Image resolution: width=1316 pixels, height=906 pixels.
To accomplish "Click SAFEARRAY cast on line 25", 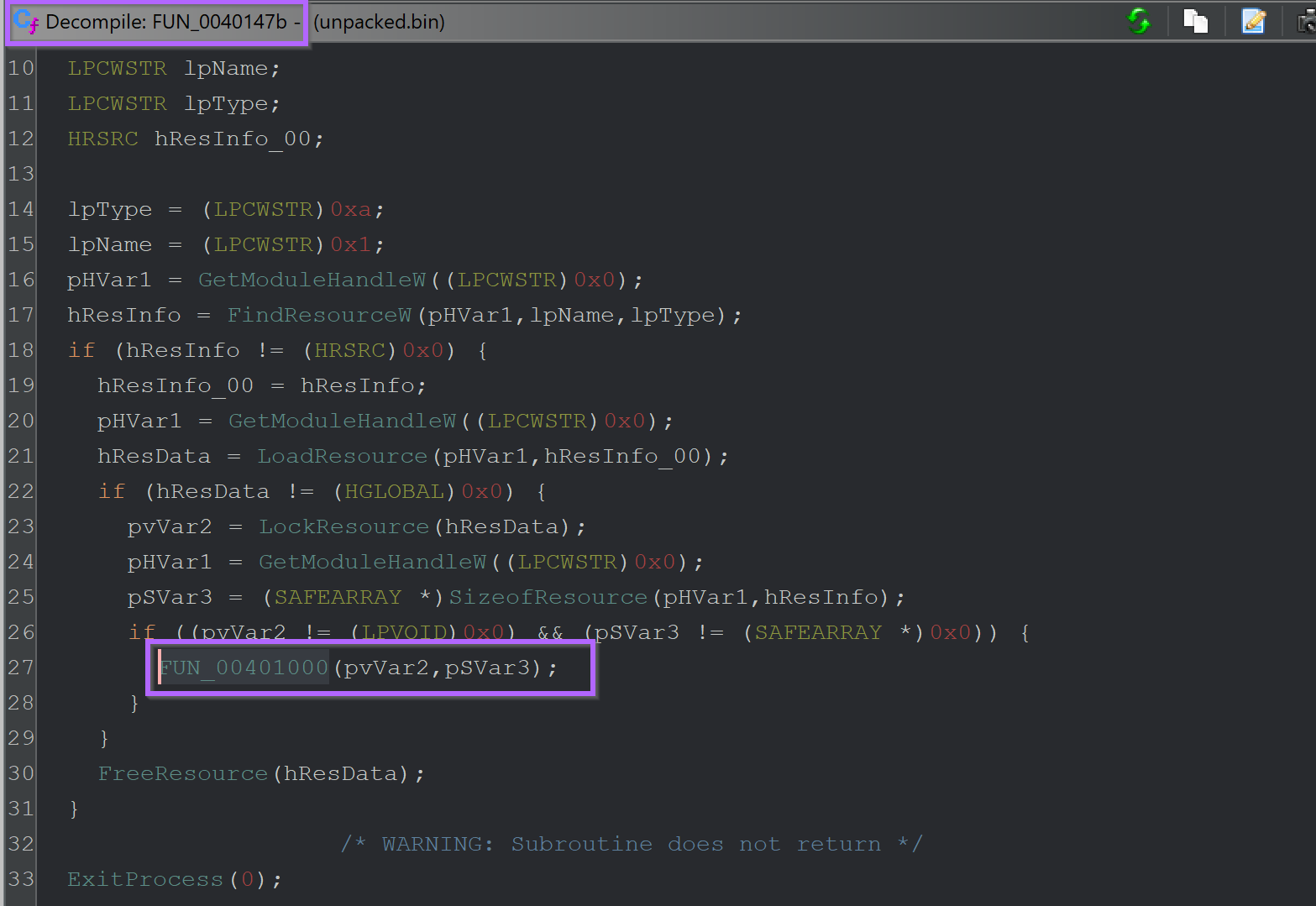I will pos(338,597).
